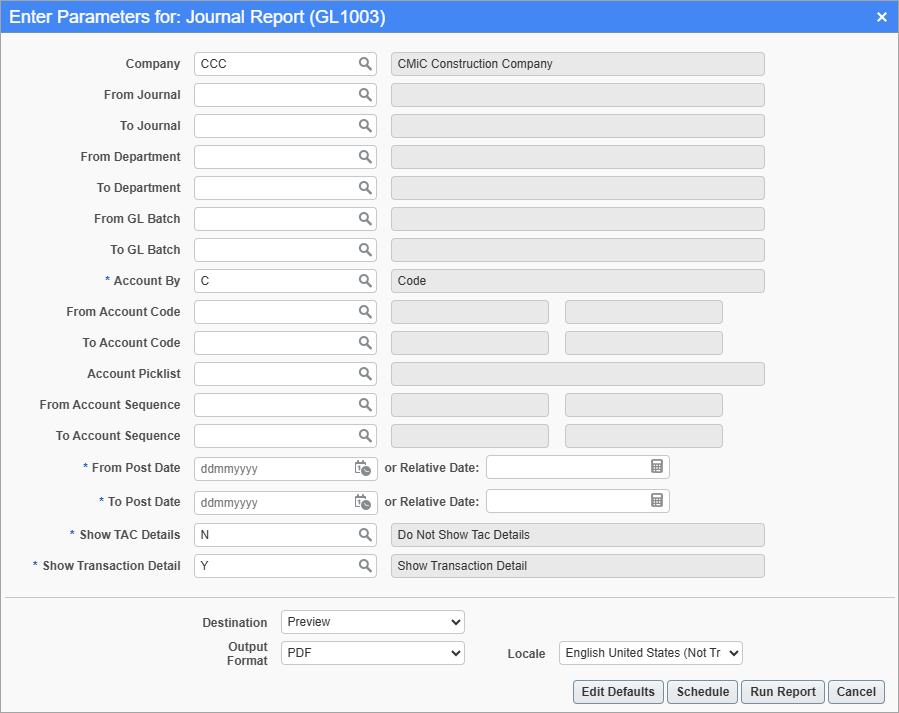This screenshot has height=713, width=899.
Task: Open the To Post Date relative date calculator icon
Action: click(x=658, y=502)
